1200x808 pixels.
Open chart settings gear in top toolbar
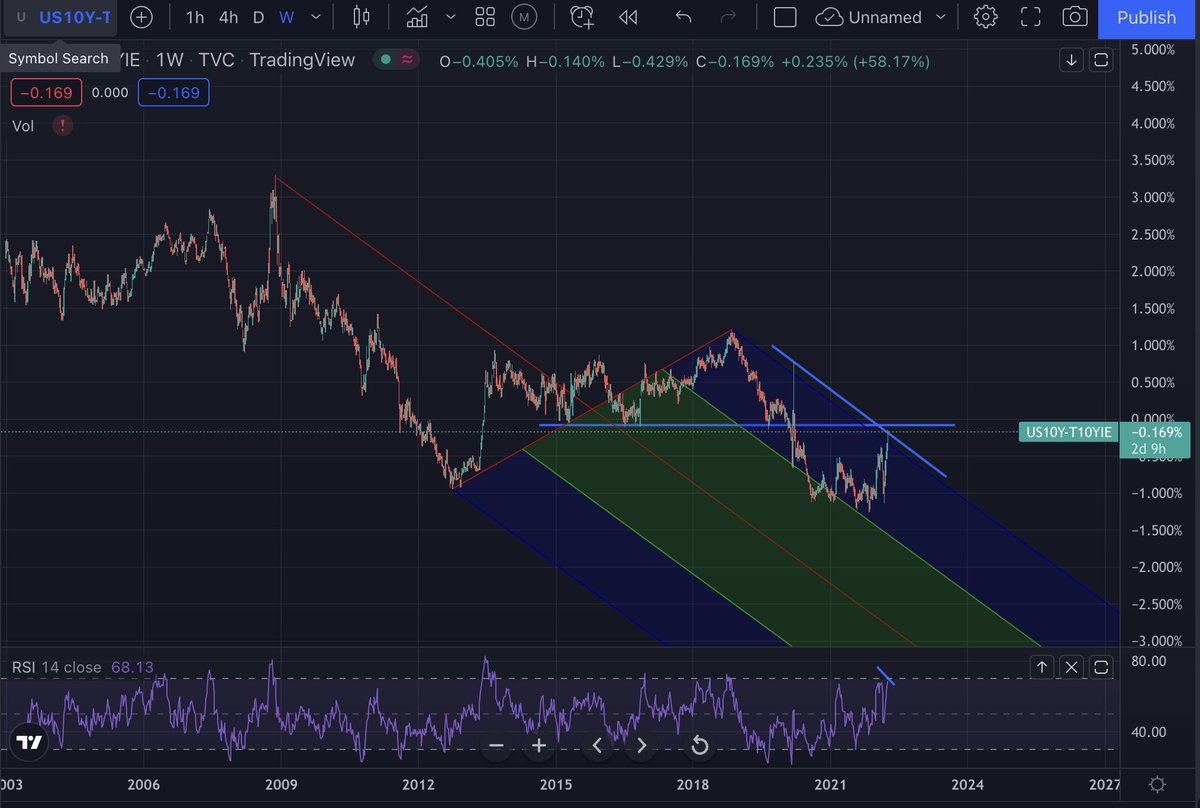coord(985,17)
